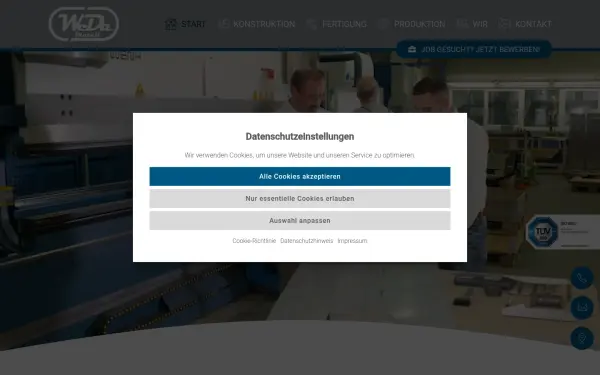Click the TÜV certification badge

pyautogui.click(x=562, y=232)
